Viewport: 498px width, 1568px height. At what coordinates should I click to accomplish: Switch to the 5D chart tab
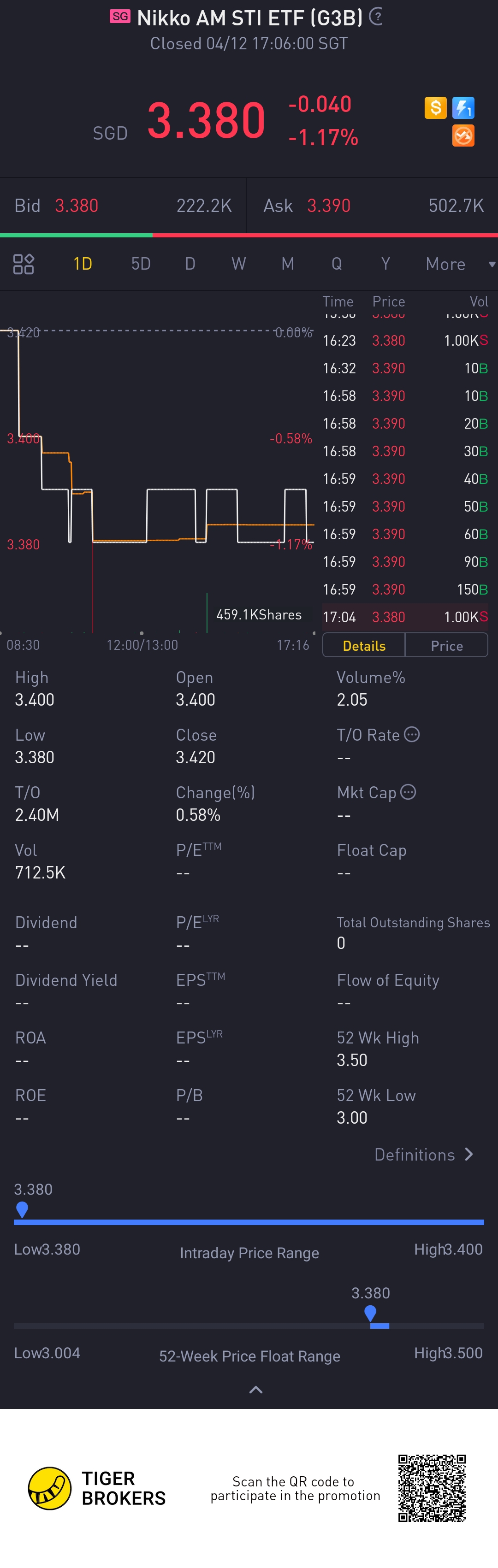click(141, 264)
